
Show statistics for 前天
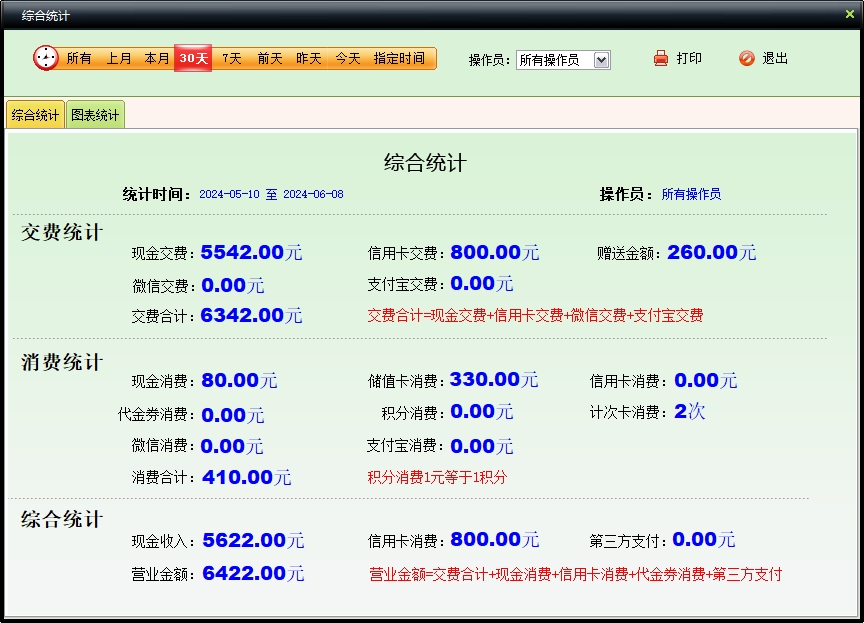coord(270,59)
